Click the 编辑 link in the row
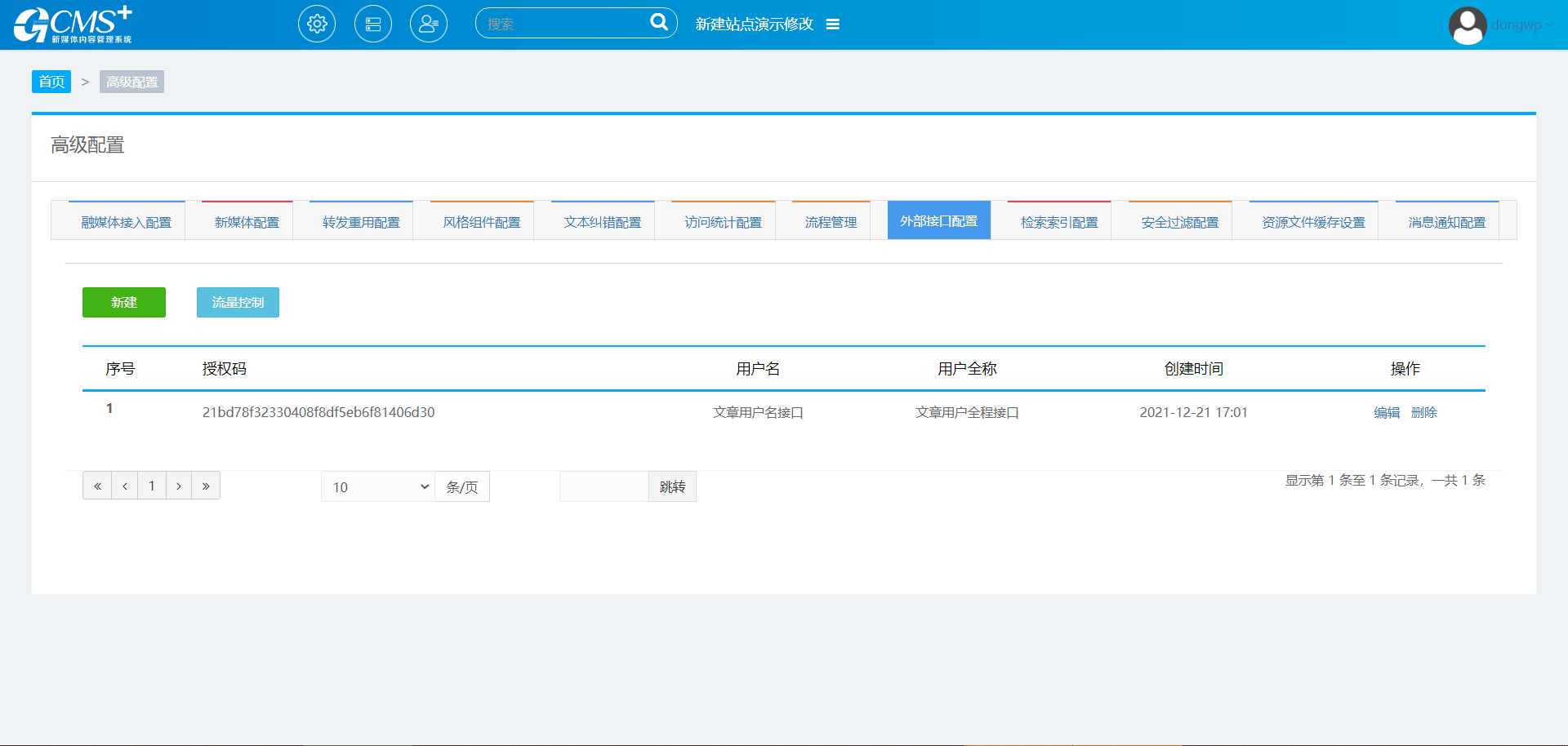 (x=1387, y=412)
